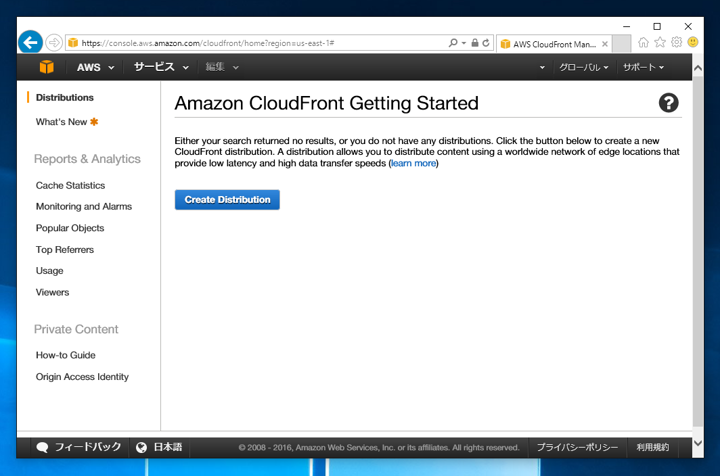720x476 pixels.
Task: Open the グローバル region dropdown
Action: click(x=584, y=67)
